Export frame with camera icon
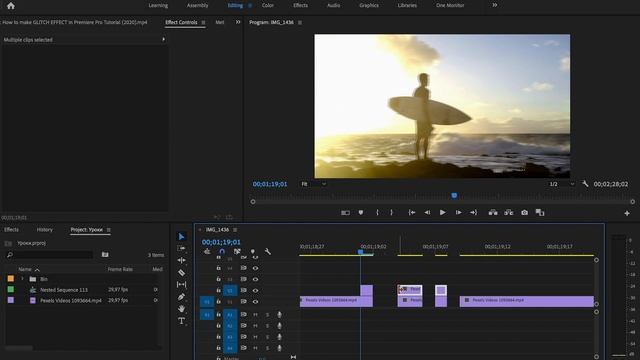The image size is (640, 360). pyautogui.click(x=524, y=212)
